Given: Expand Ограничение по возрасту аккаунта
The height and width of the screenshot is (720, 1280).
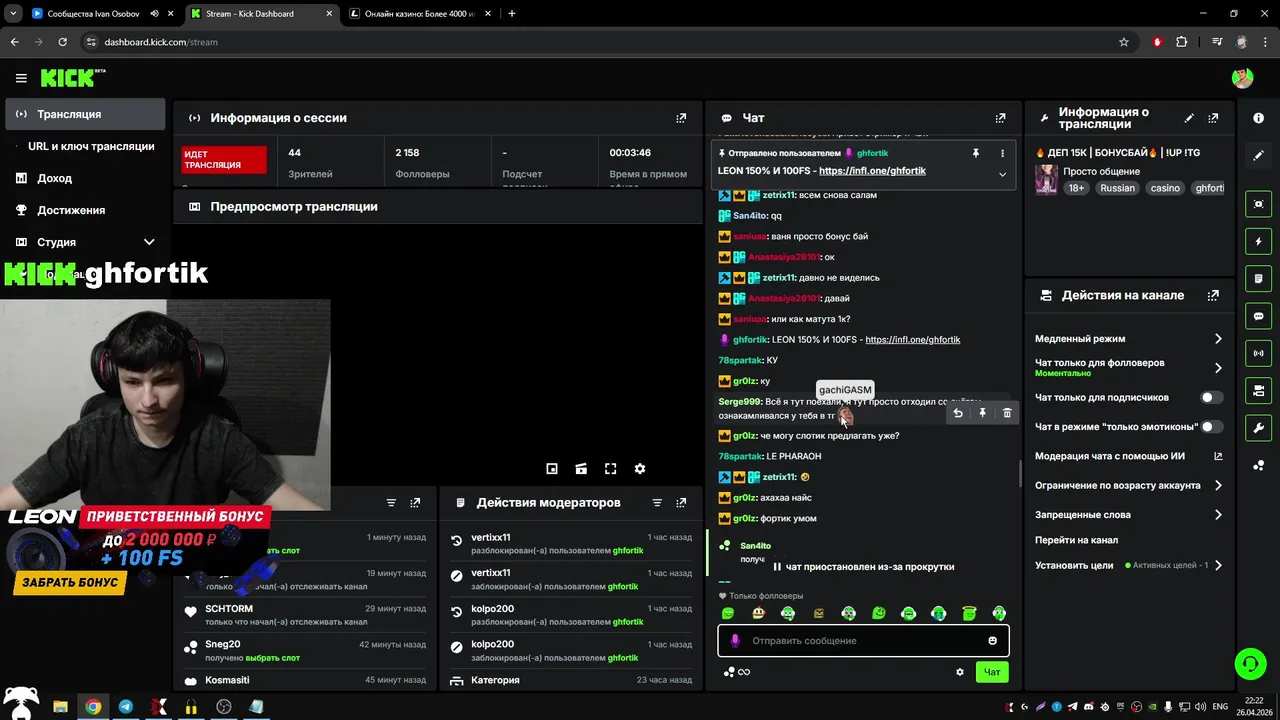Looking at the screenshot, I should 1128,486.
